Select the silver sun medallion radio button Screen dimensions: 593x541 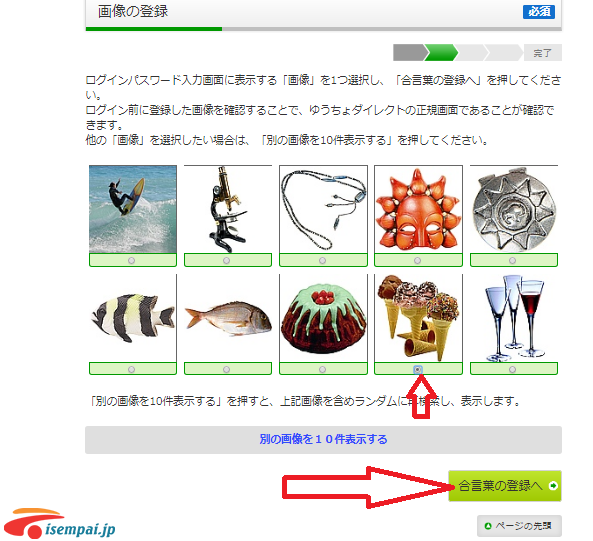(512, 260)
